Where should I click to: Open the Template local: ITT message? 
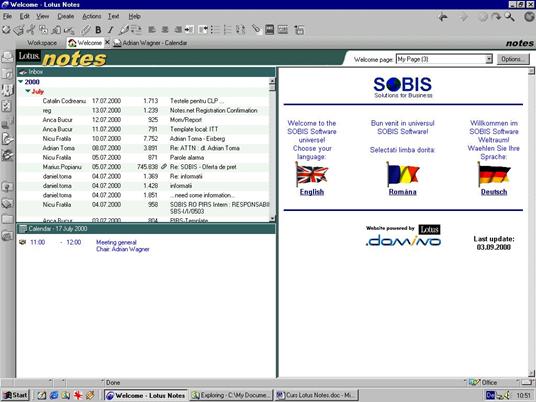(x=144, y=129)
